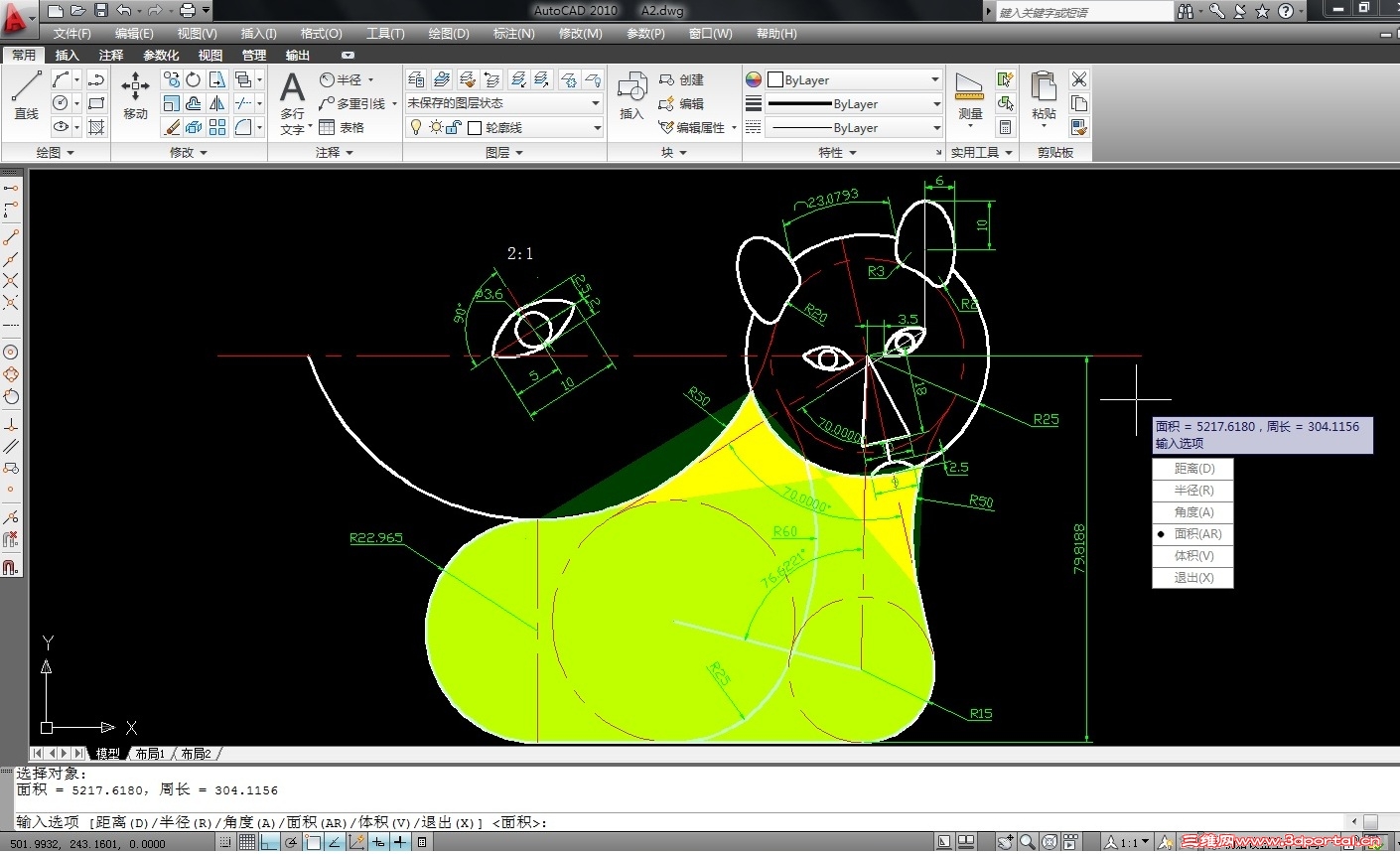Click the 轮廓线 layer color swatch
Viewport: 1400px width, 854px height.
[475, 127]
